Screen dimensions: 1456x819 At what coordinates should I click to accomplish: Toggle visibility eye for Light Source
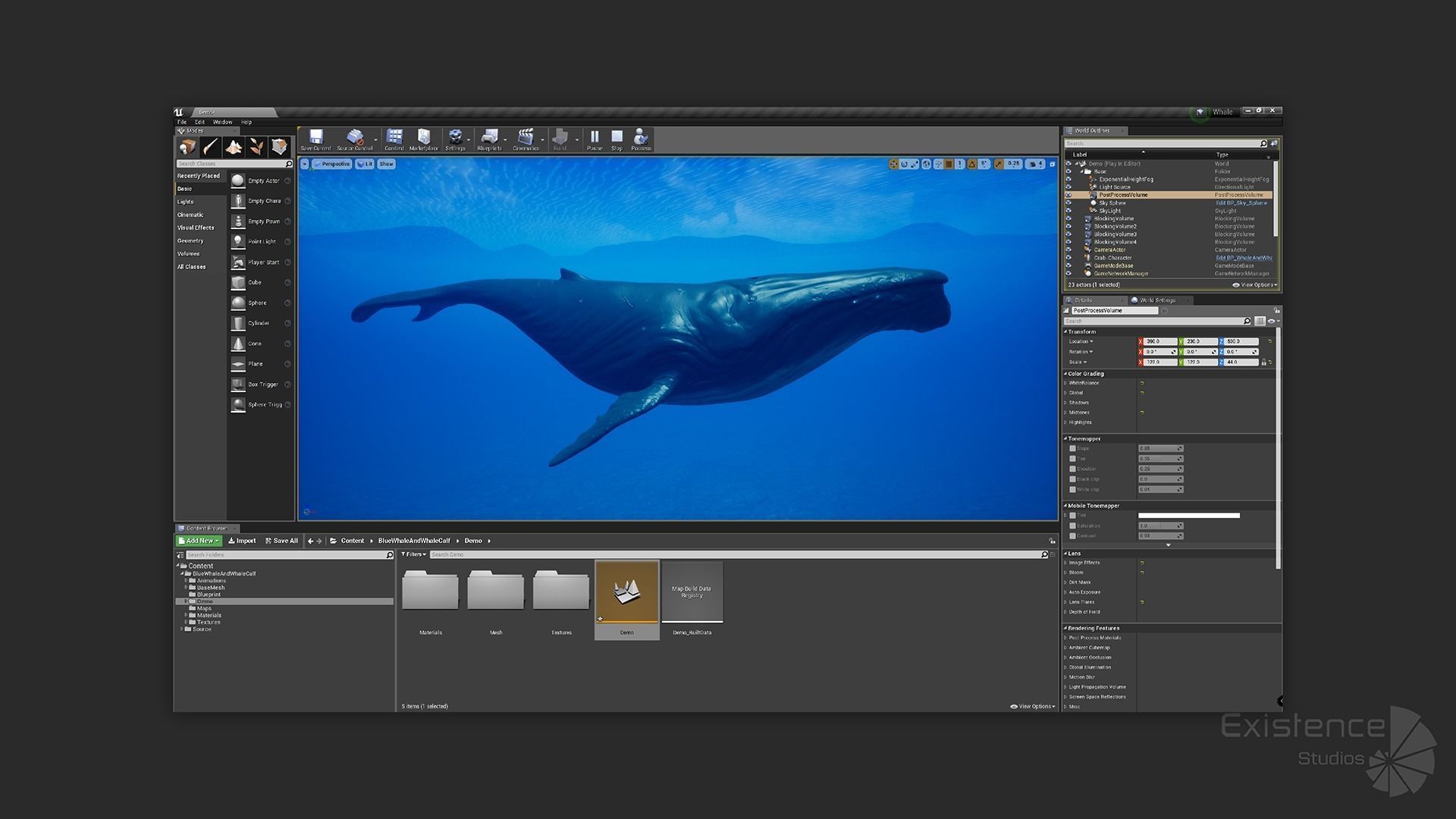[1068, 187]
